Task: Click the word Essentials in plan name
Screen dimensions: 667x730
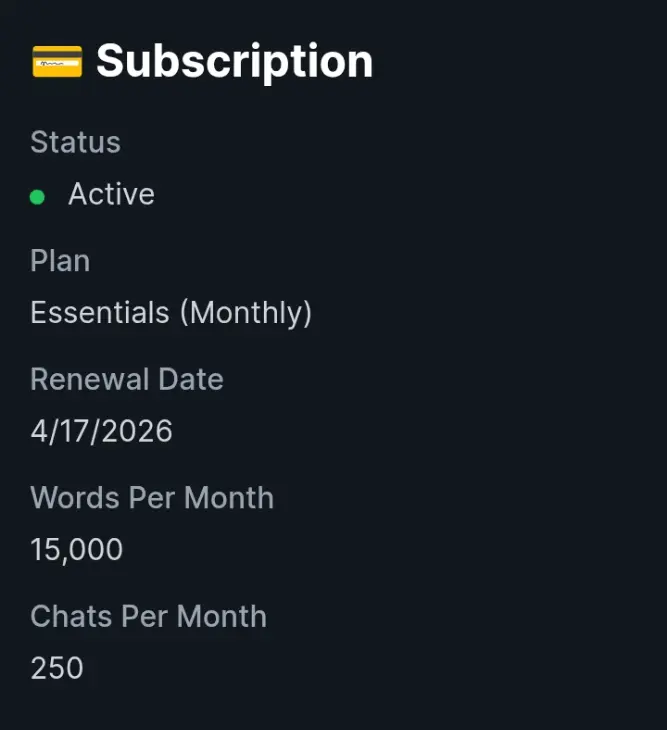Action: 100,312
